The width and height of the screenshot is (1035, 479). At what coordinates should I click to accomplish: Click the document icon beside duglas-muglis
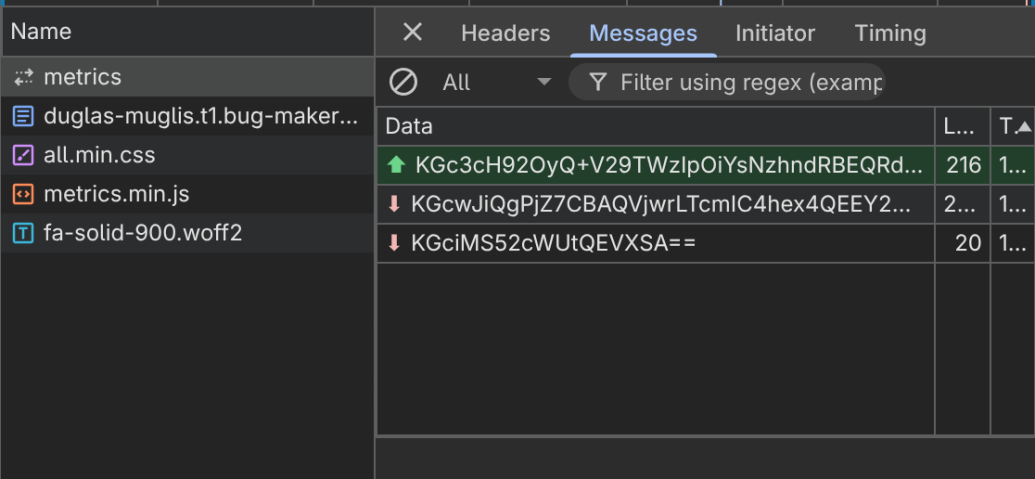point(23,117)
